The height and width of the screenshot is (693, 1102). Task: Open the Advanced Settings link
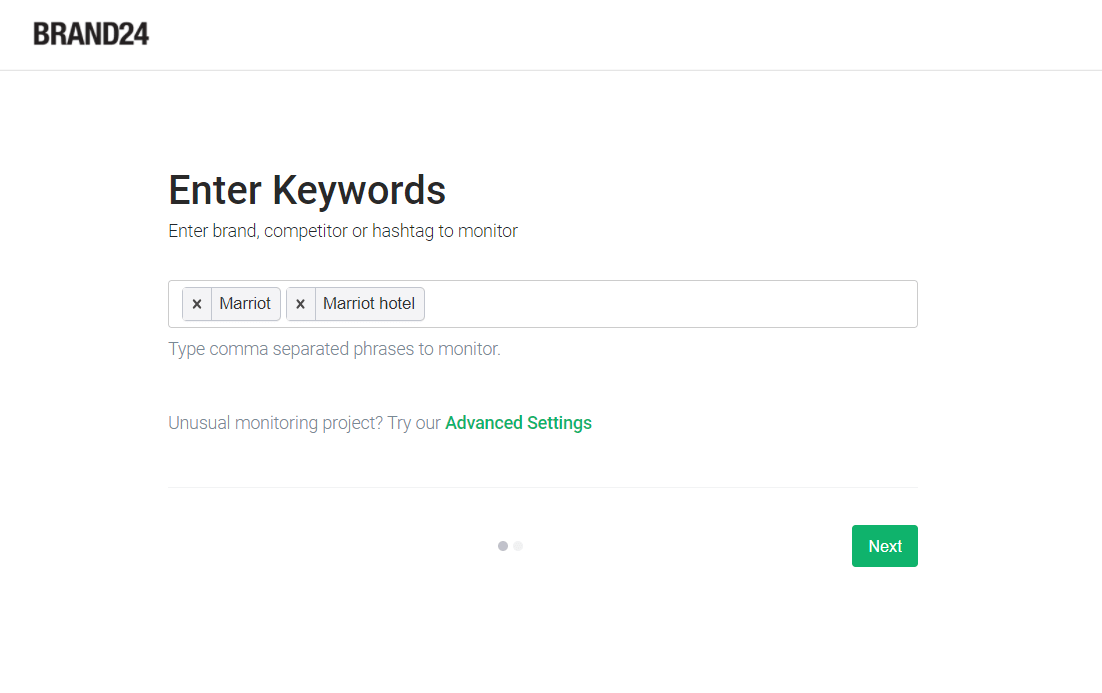point(518,423)
